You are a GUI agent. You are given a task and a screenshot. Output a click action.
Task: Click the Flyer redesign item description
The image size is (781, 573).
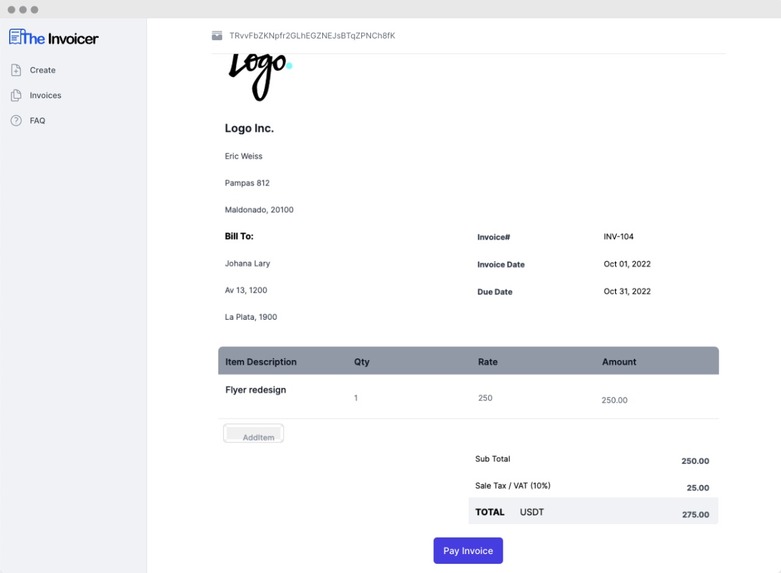coord(256,390)
